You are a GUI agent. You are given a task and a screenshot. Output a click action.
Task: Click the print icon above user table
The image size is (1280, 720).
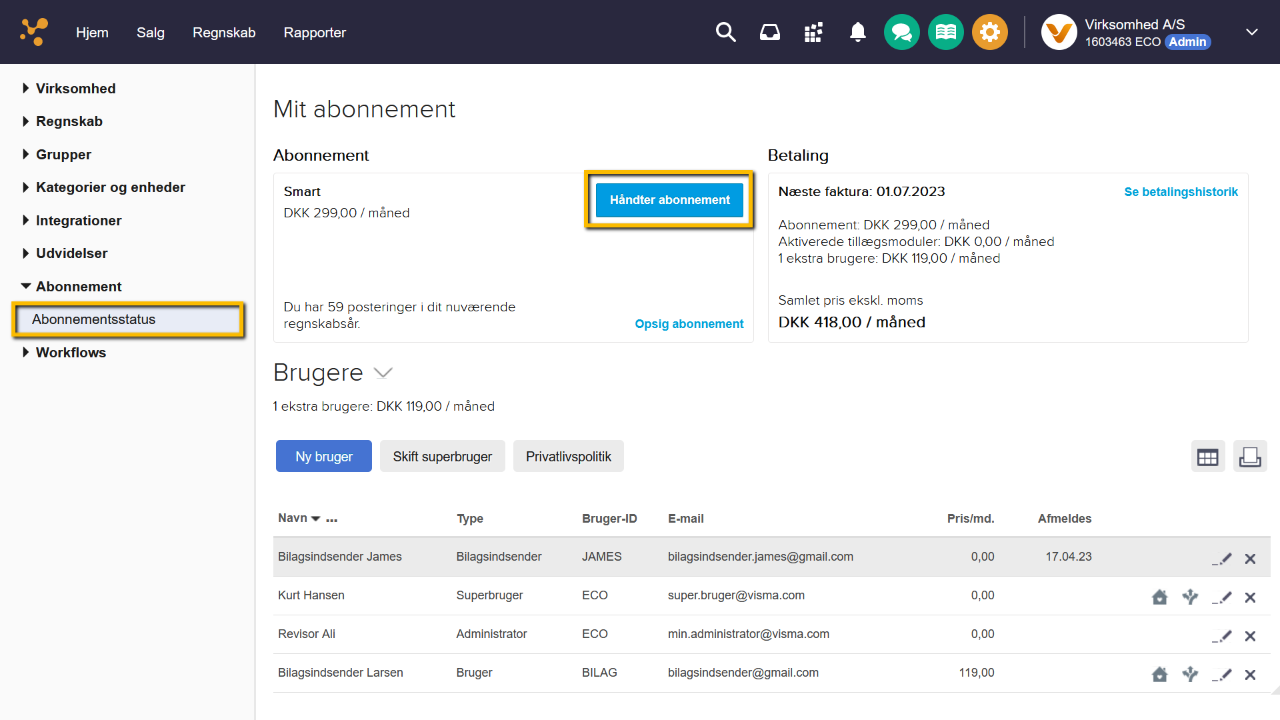pyautogui.click(x=1249, y=457)
